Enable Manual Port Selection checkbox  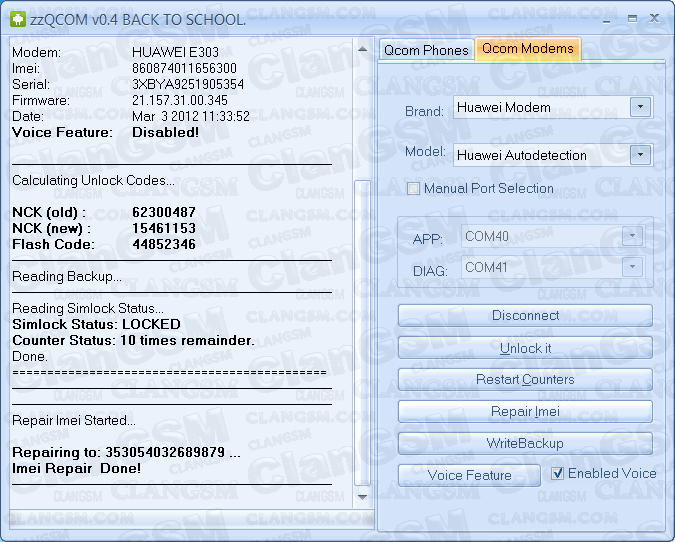[x=413, y=189]
